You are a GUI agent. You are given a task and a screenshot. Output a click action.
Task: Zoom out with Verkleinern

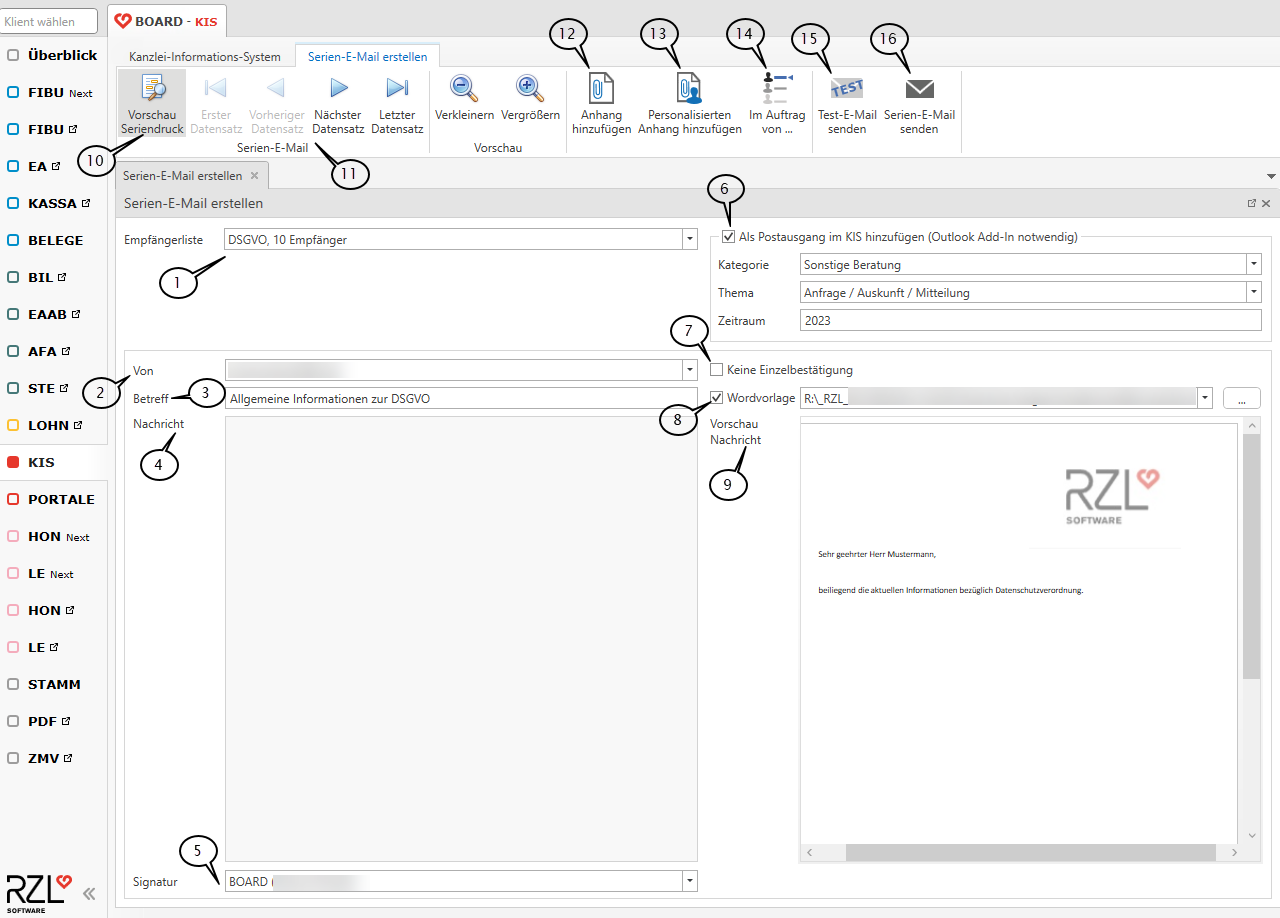[x=464, y=90]
